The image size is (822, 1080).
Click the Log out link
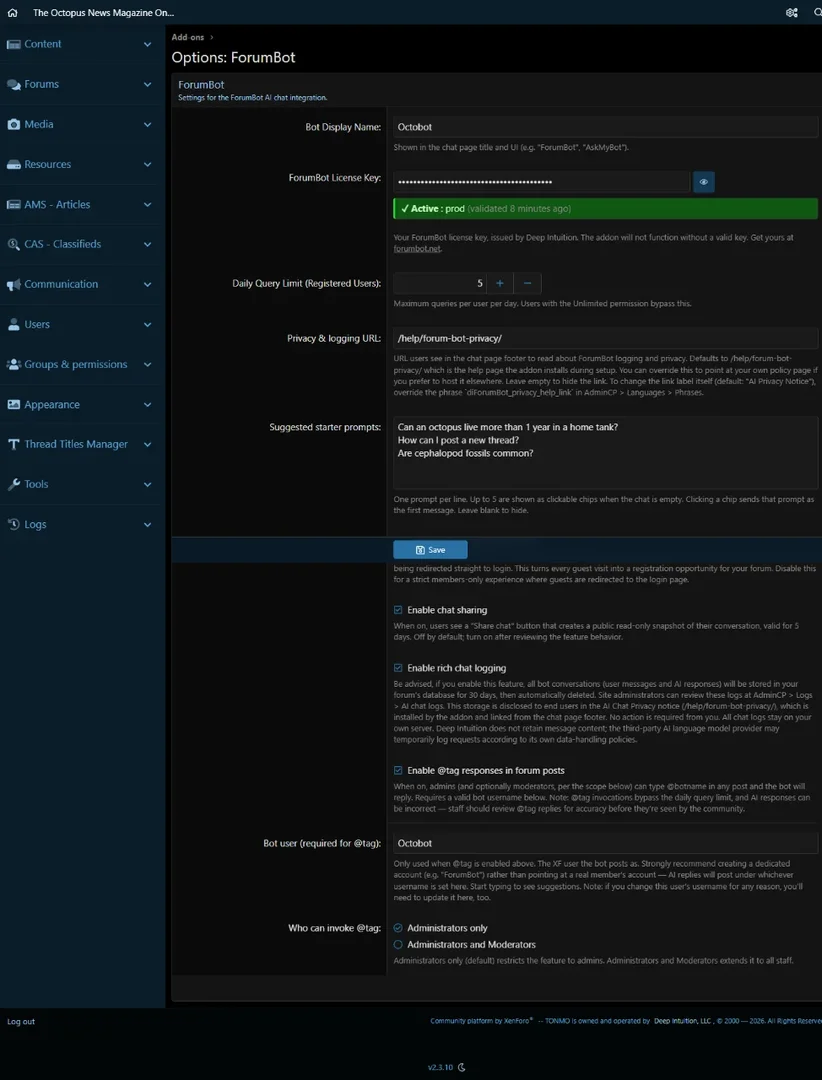(21, 1021)
